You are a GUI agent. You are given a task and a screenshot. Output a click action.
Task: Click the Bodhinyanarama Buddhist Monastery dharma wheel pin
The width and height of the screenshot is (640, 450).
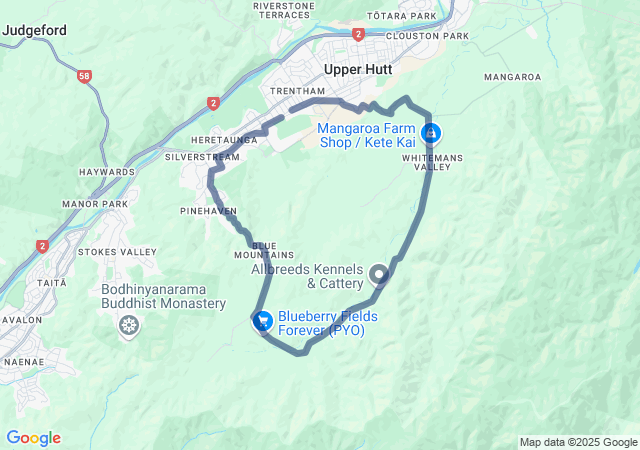(129, 326)
